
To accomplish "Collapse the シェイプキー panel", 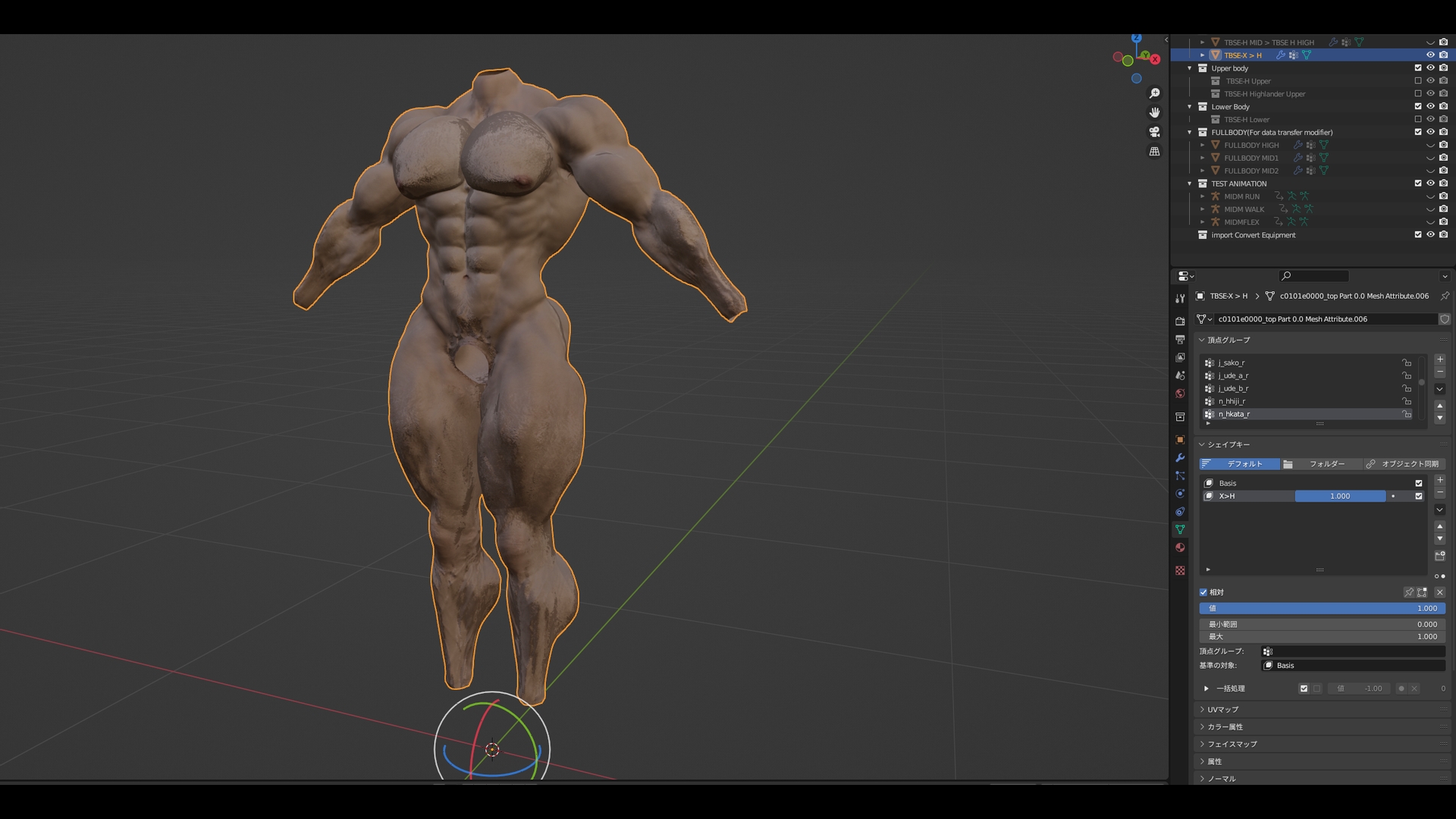I will [x=1202, y=444].
